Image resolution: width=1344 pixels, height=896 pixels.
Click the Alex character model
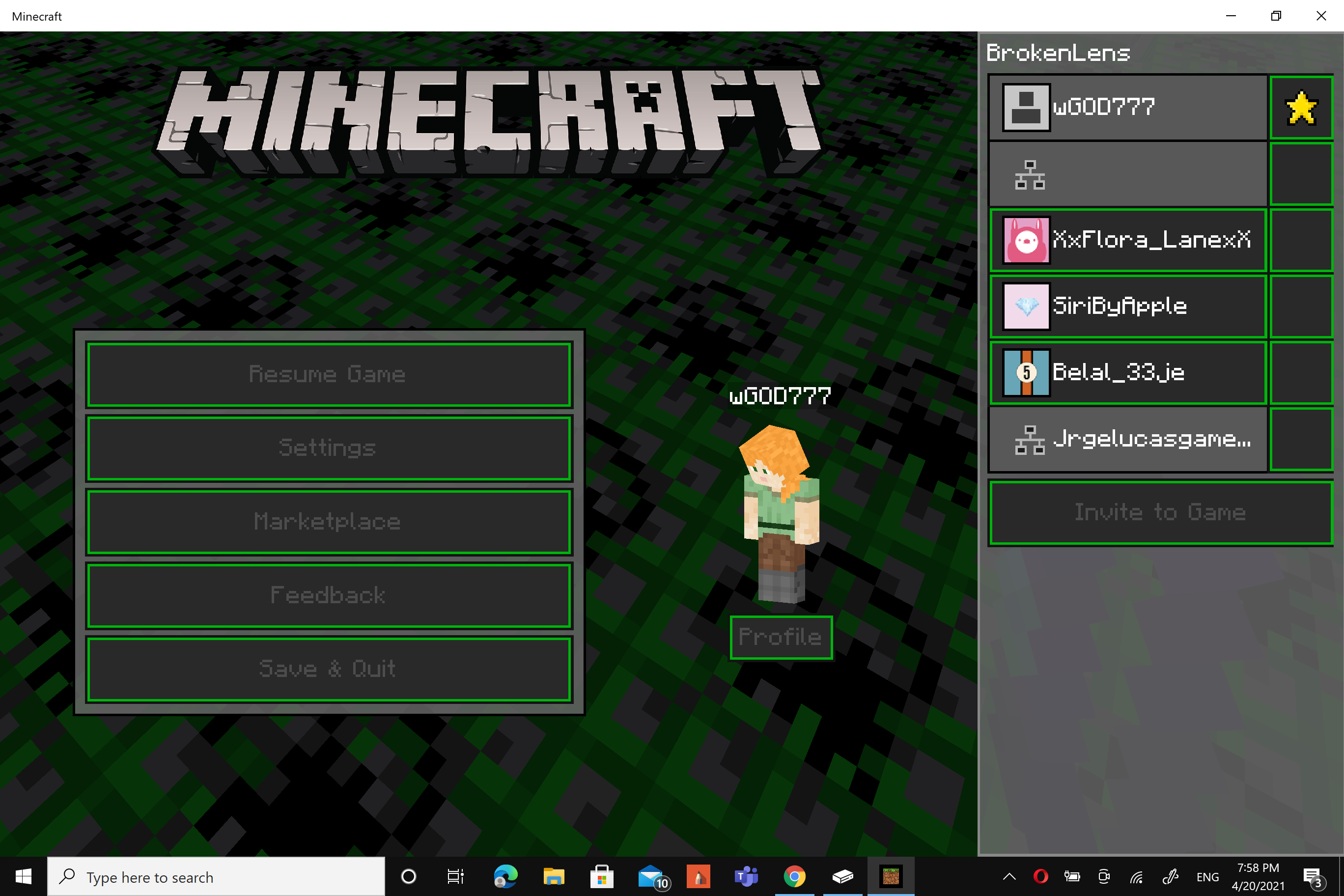(780, 514)
